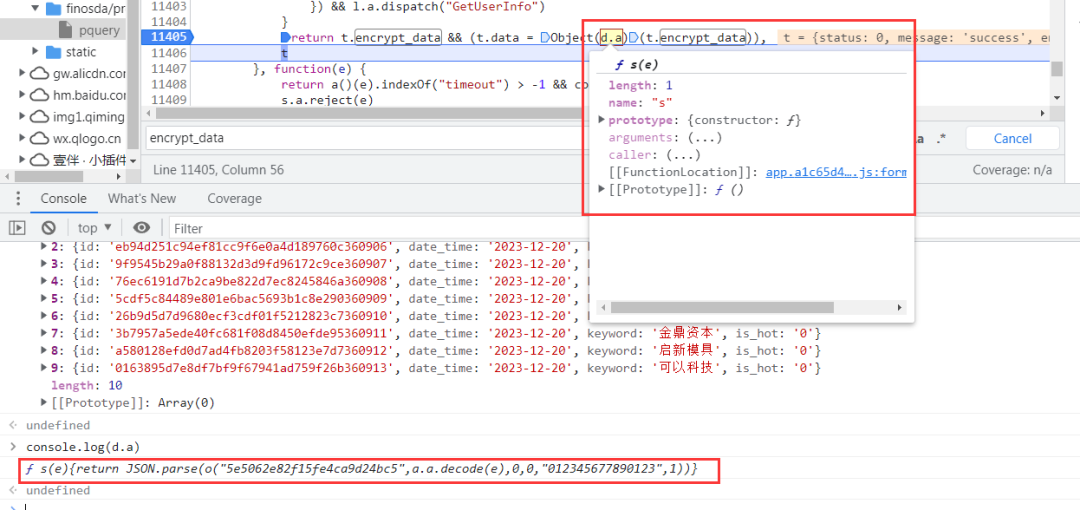Screen dimensions: 1080x510
Task: Click inline breakpoint marker before 'Object('
Action: coord(545,37)
